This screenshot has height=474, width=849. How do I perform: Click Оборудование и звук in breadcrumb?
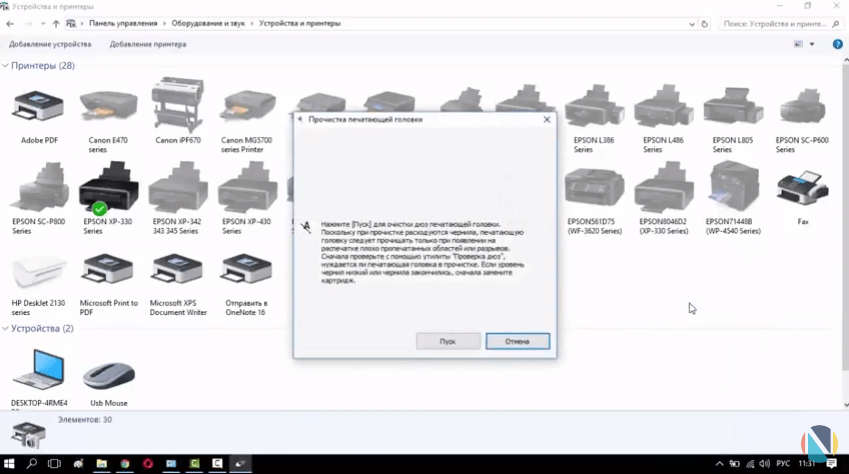click(208, 24)
